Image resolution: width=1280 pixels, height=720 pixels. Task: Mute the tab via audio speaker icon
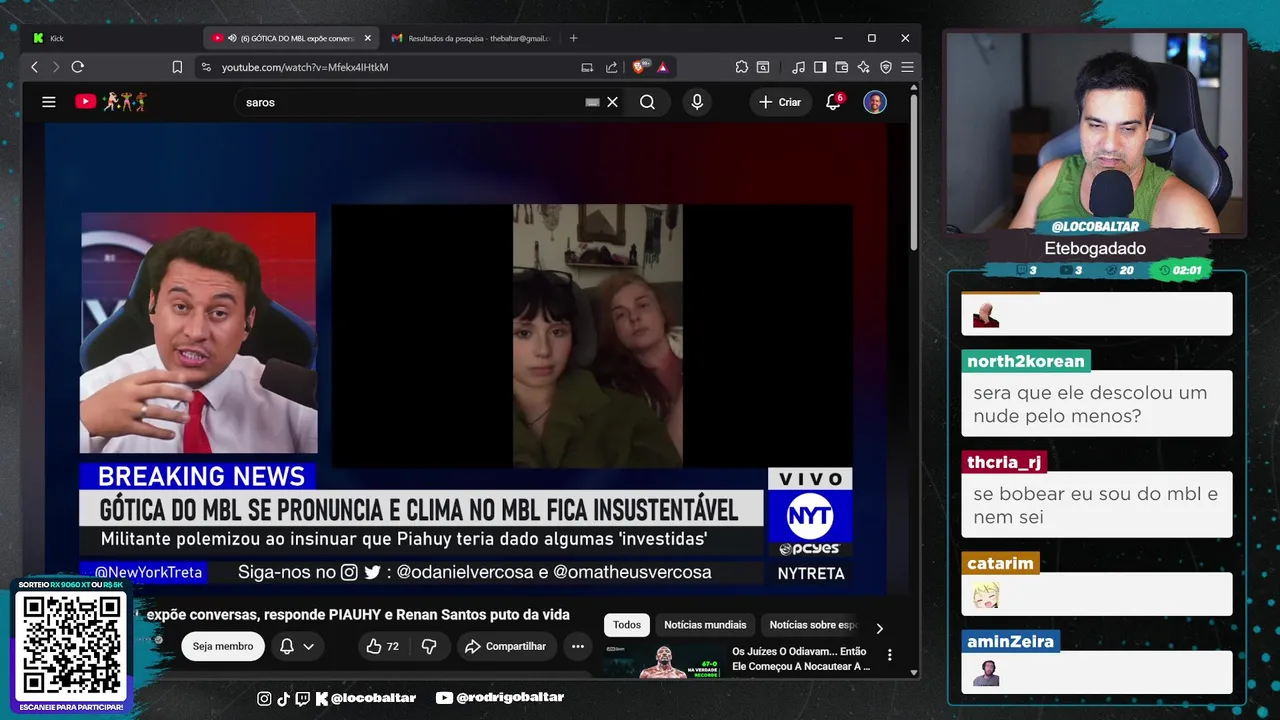point(232,38)
